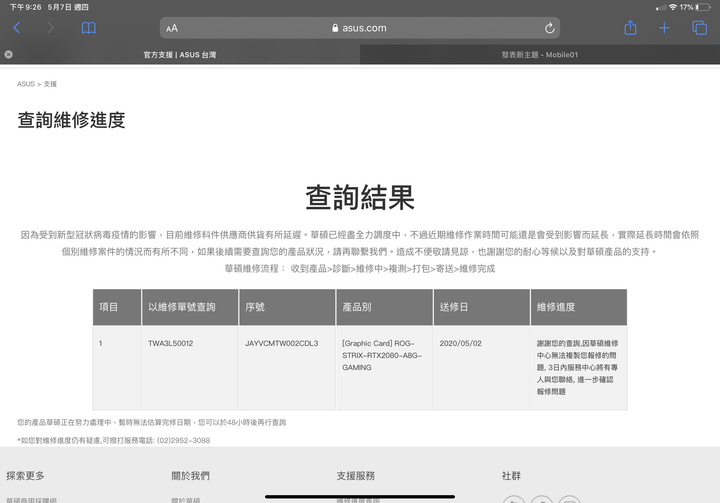The image size is (720, 503).
Task: Click the item number 1 cell
Action: tap(117, 367)
